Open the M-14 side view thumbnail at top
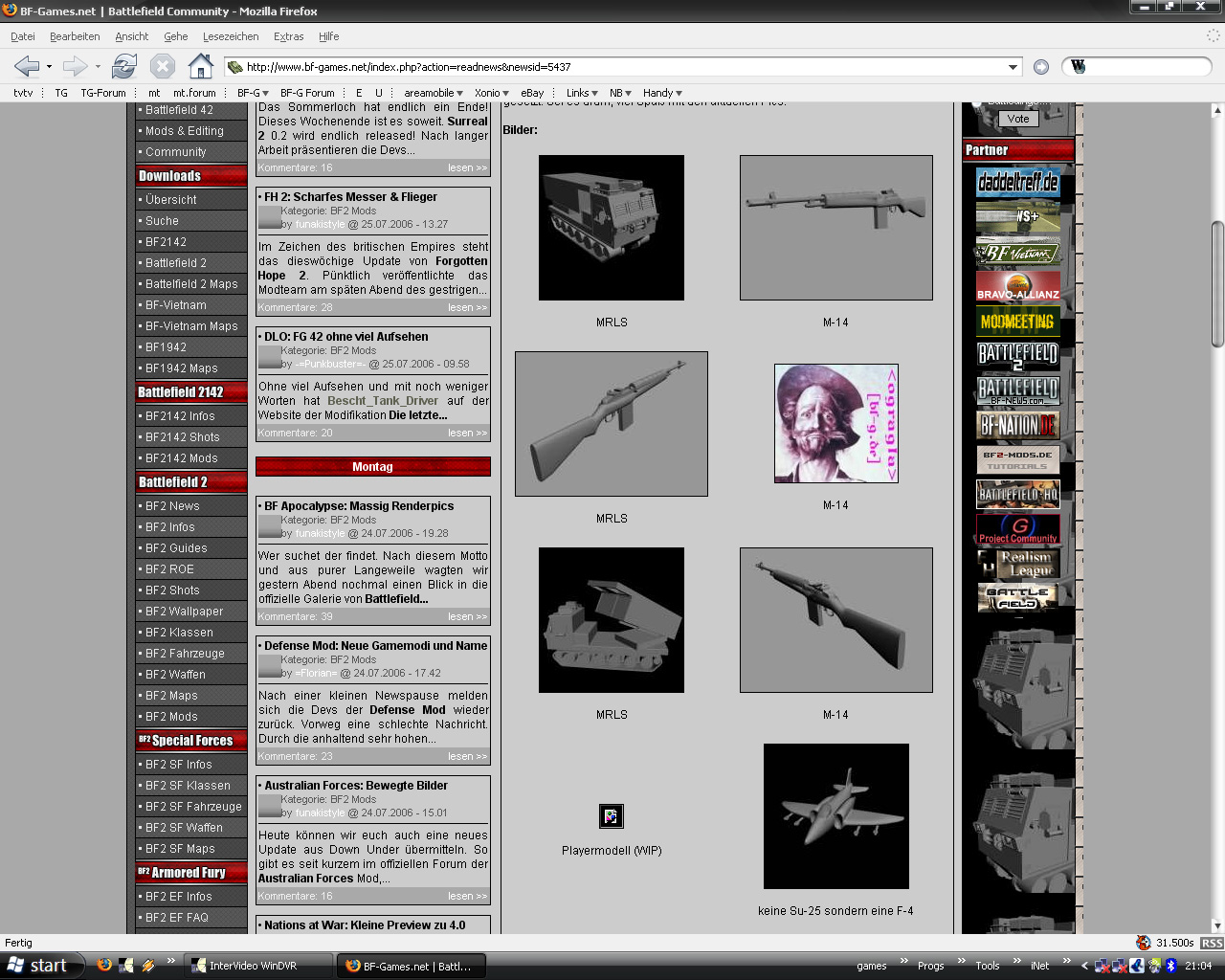 tap(836, 228)
